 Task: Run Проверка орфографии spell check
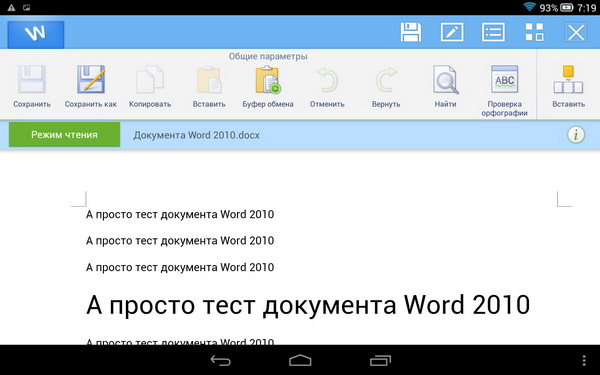(x=504, y=91)
